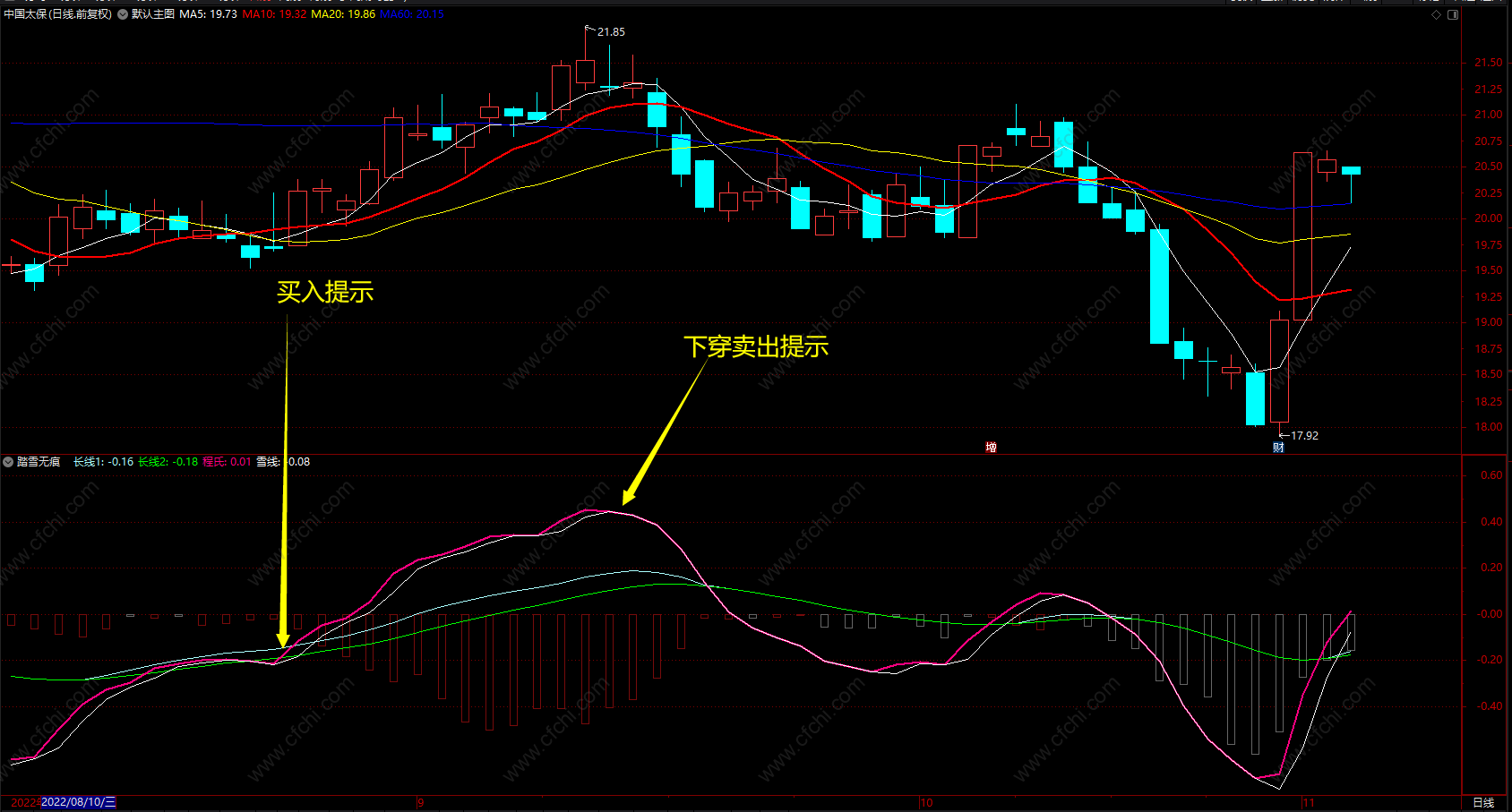Click the 21.50 price axis label
Image resolution: width=1512 pixels, height=812 pixels.
pyautogui.click(x=1489, y=63)
